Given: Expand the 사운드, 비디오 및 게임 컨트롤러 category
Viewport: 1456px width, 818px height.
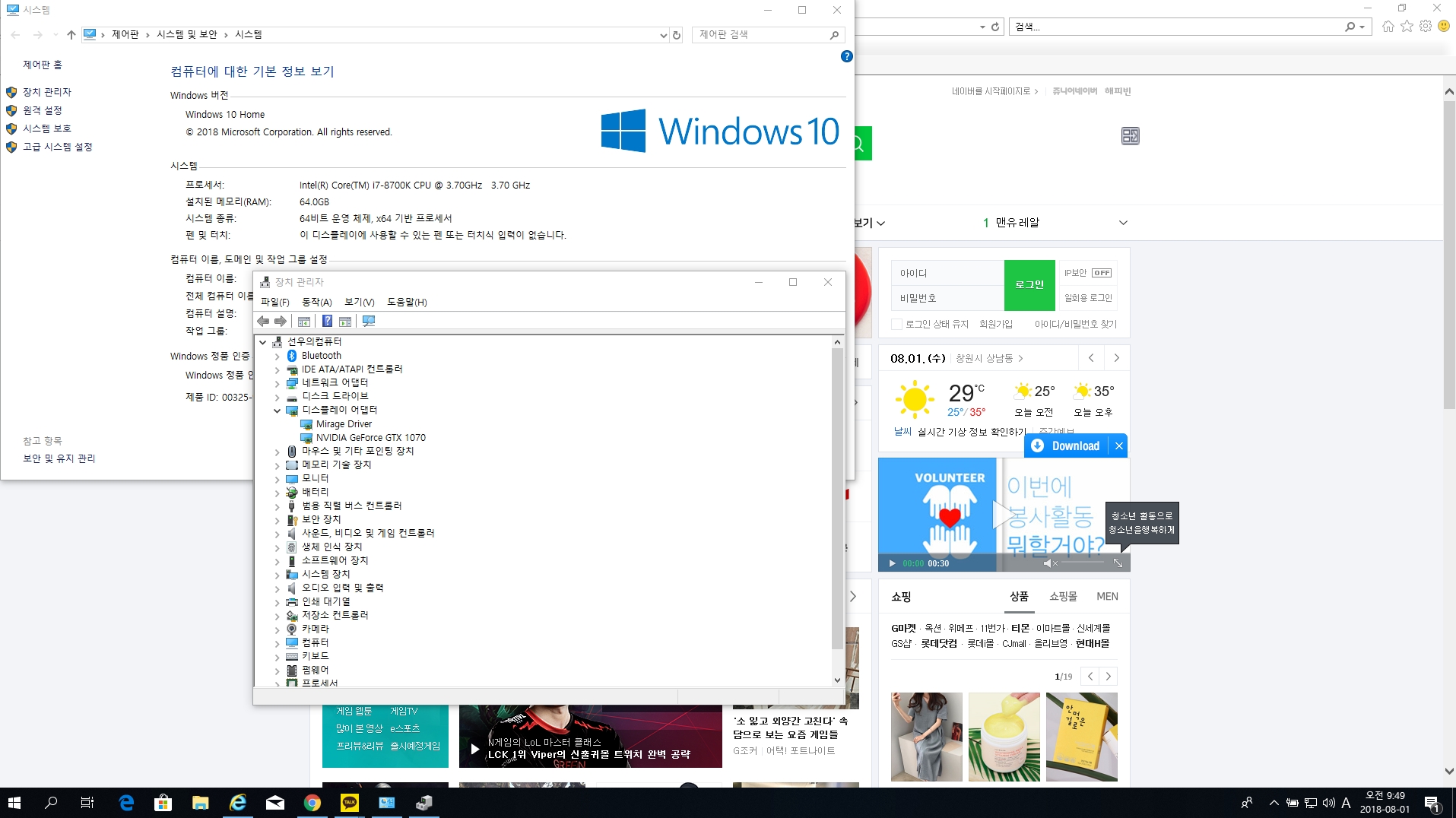Looking at the screenshot, I should 278,534.
